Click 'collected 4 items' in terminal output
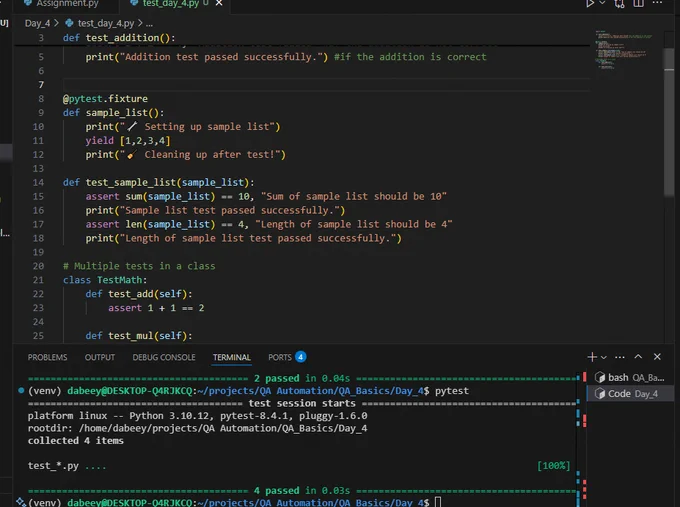This screenshot has width=680, height=507. 75,441
